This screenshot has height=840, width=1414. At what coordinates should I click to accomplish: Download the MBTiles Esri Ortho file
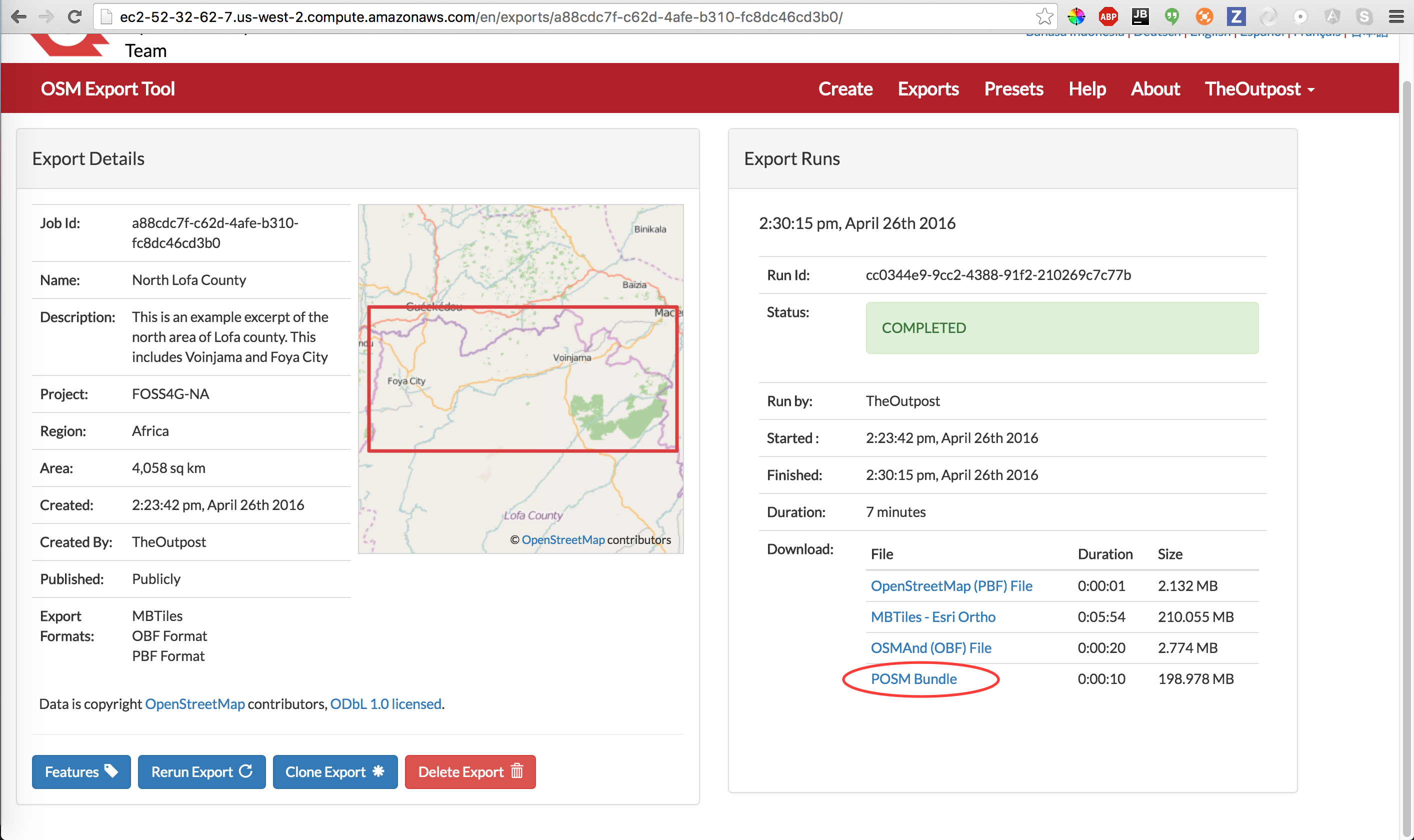coord(933,616)
